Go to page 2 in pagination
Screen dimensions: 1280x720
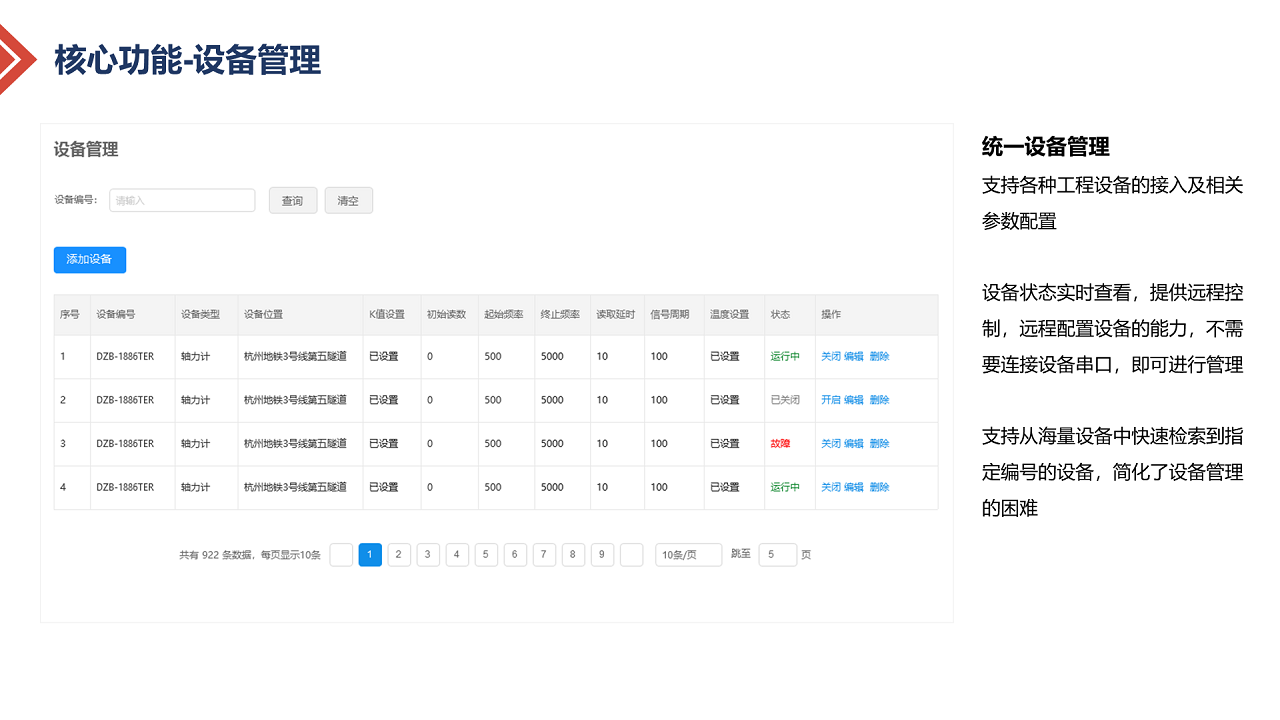click(x=399, y=555)
